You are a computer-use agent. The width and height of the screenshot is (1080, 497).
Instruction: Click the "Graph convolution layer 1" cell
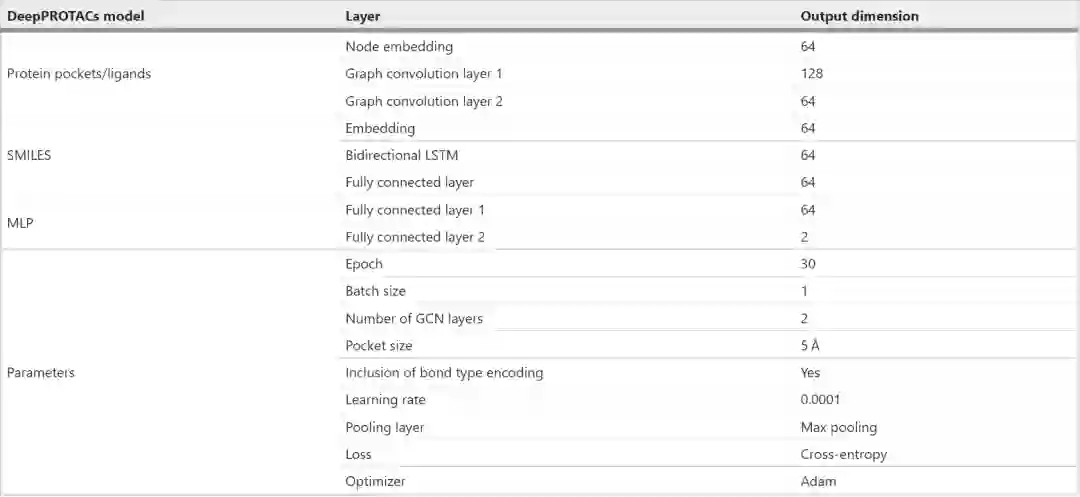[x=416, y=73]
